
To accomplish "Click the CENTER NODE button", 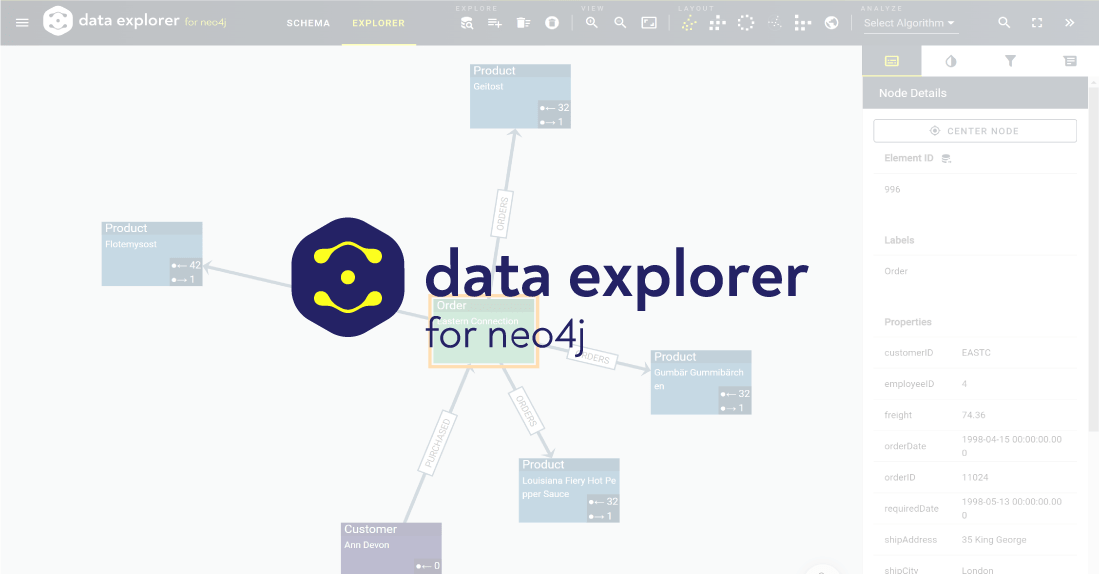I will (x=975, y=131).
